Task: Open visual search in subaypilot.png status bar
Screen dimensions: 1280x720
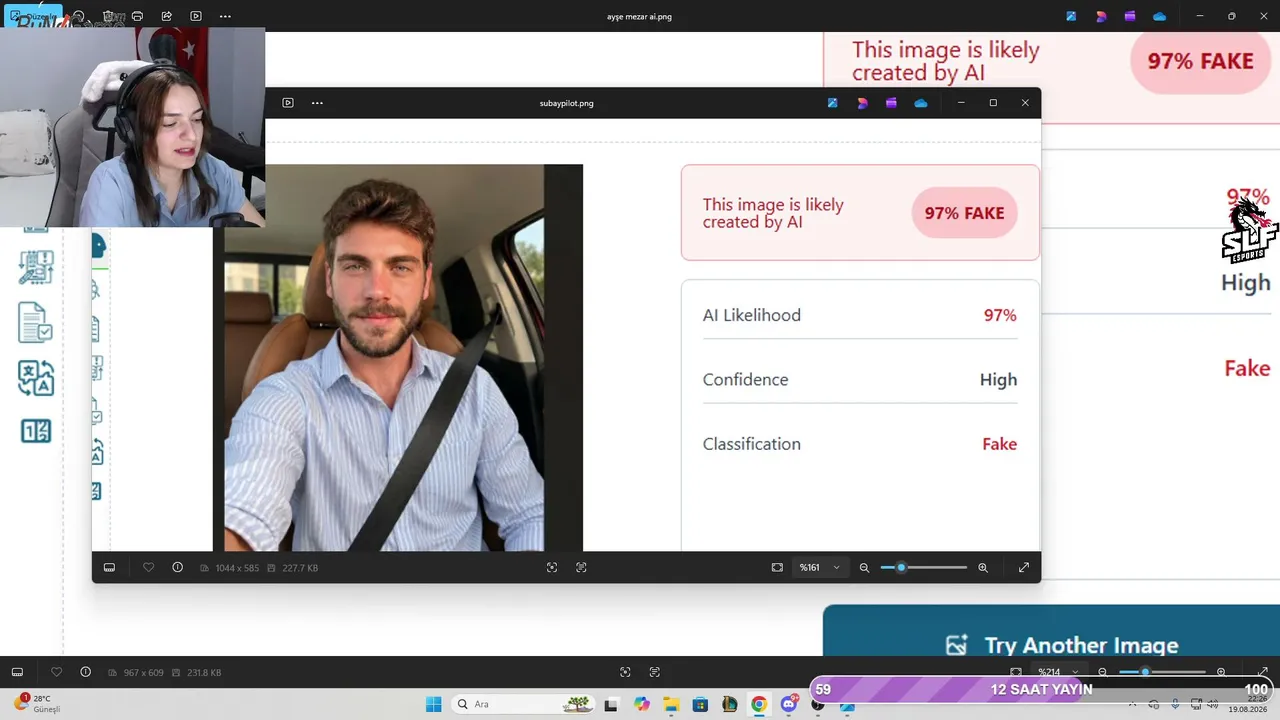Action: pos(552,568)
